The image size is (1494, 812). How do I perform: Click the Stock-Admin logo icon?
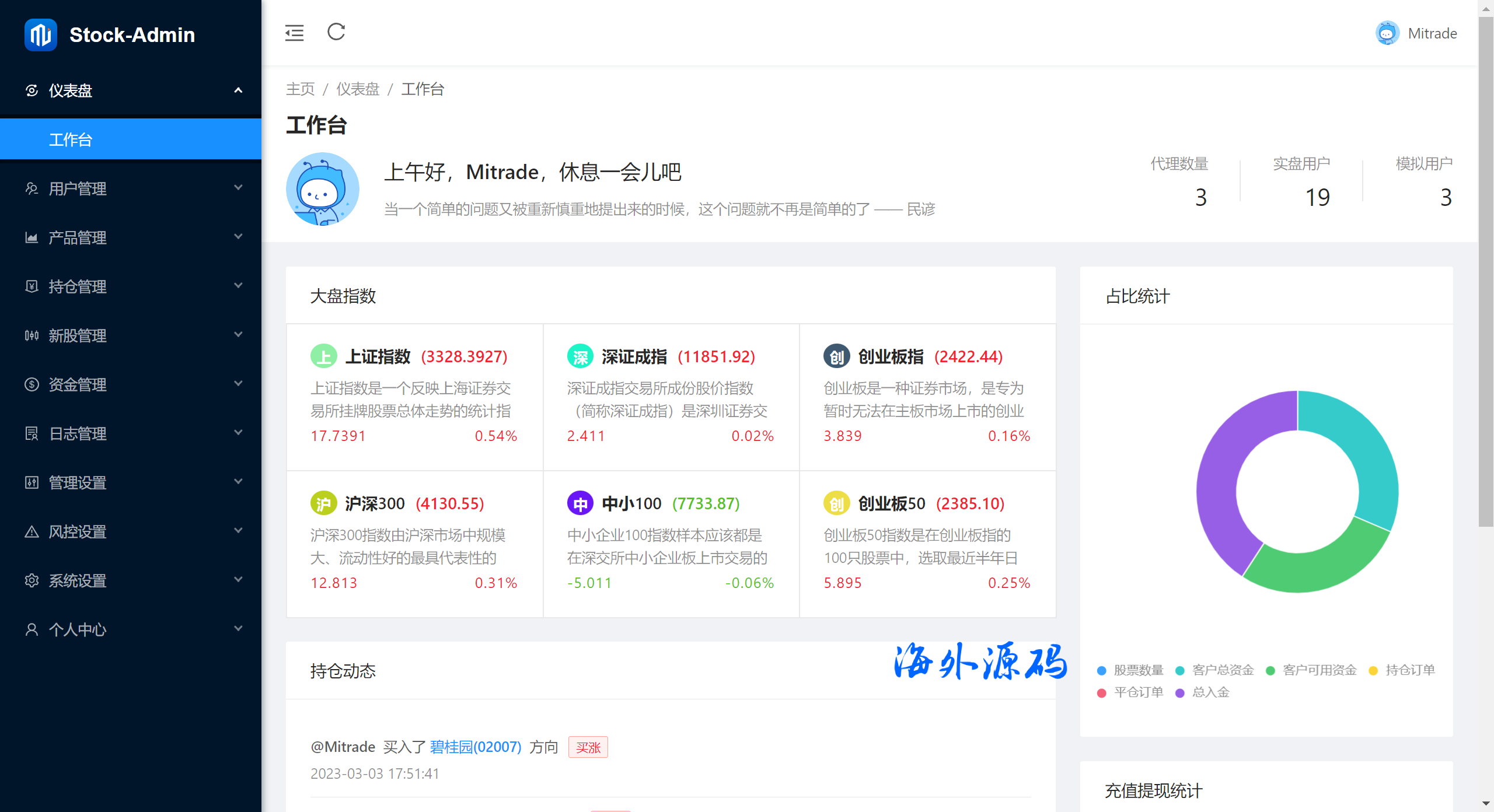point(40,35)
